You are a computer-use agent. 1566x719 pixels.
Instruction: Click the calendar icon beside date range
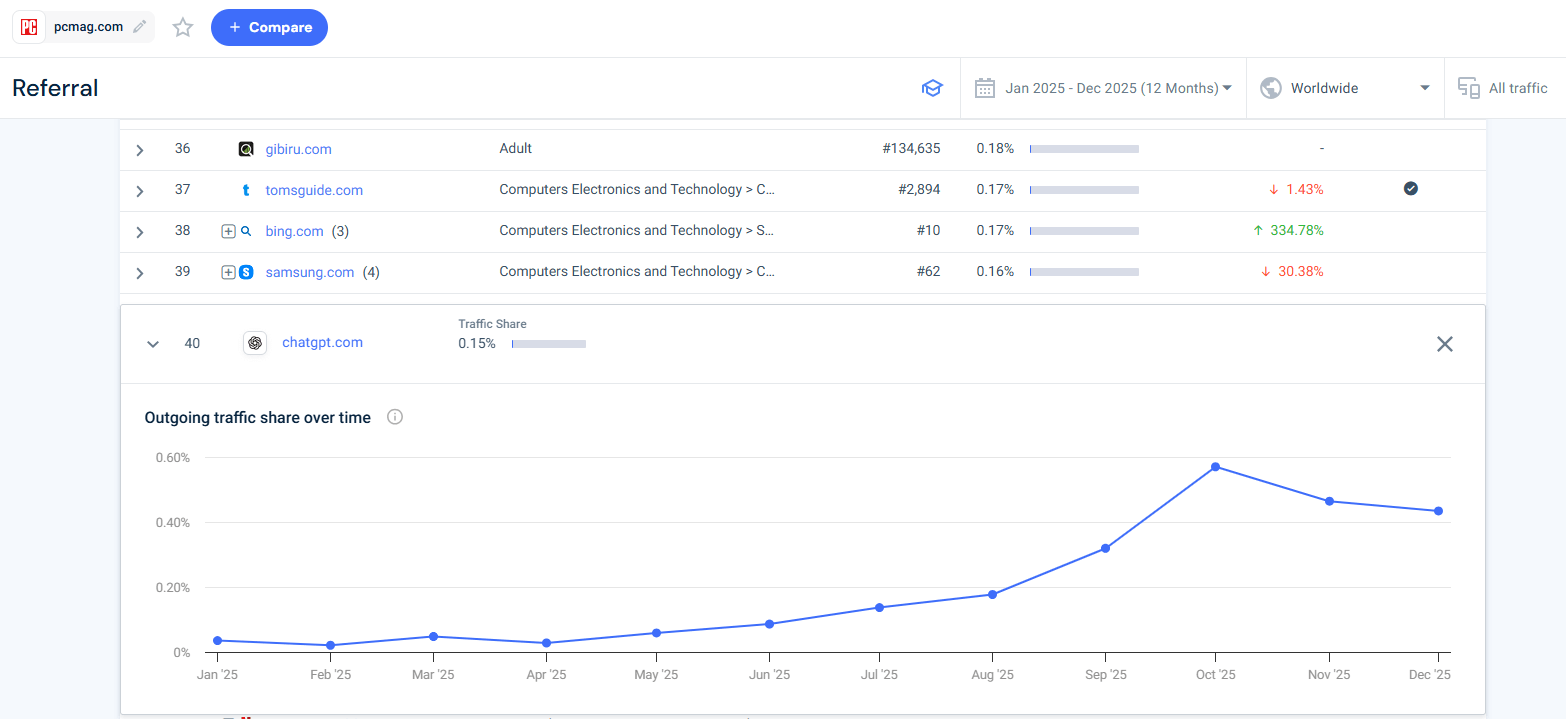pos(984,88)
